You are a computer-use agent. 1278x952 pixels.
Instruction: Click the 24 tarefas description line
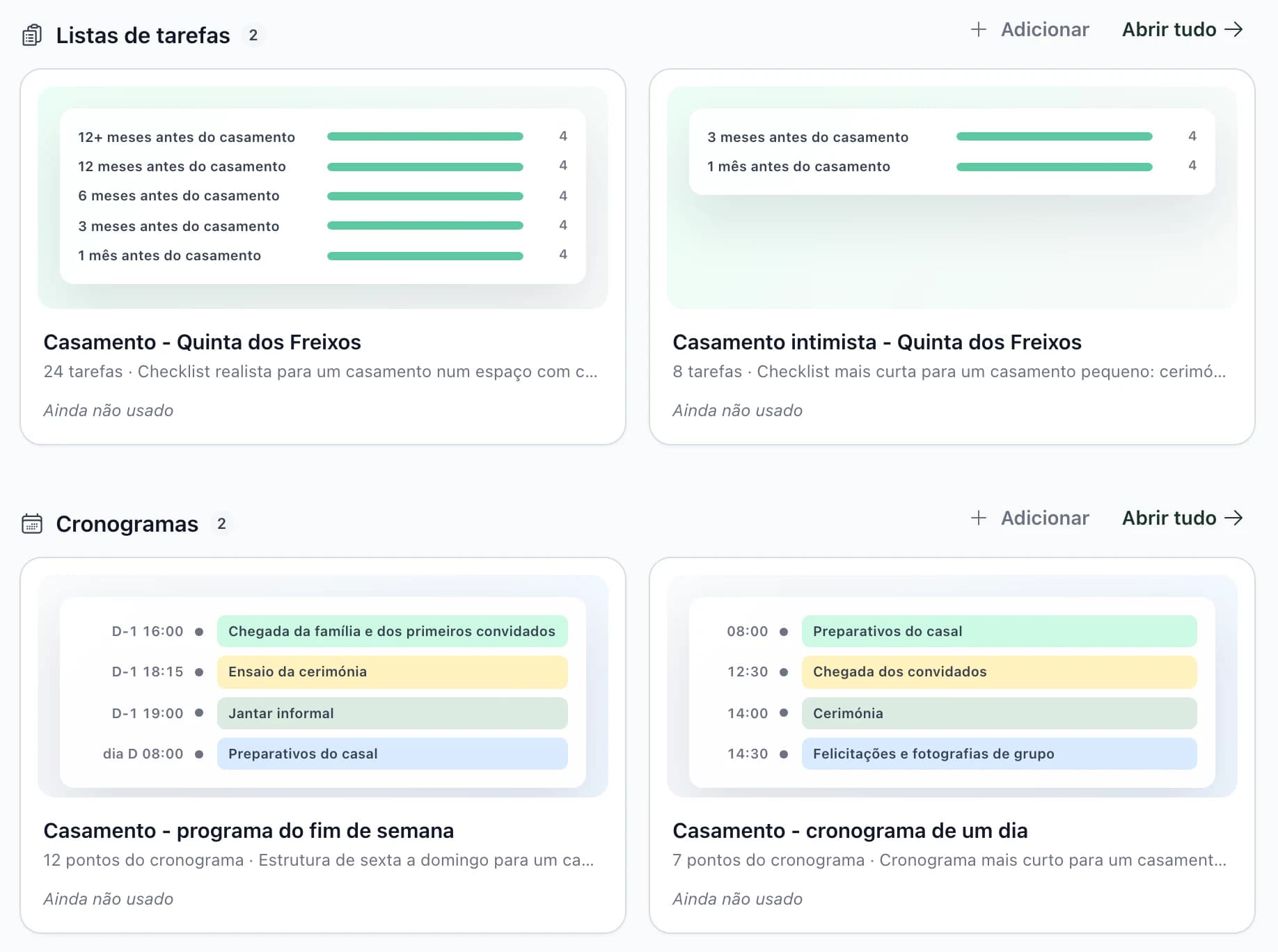pos(320,372)
